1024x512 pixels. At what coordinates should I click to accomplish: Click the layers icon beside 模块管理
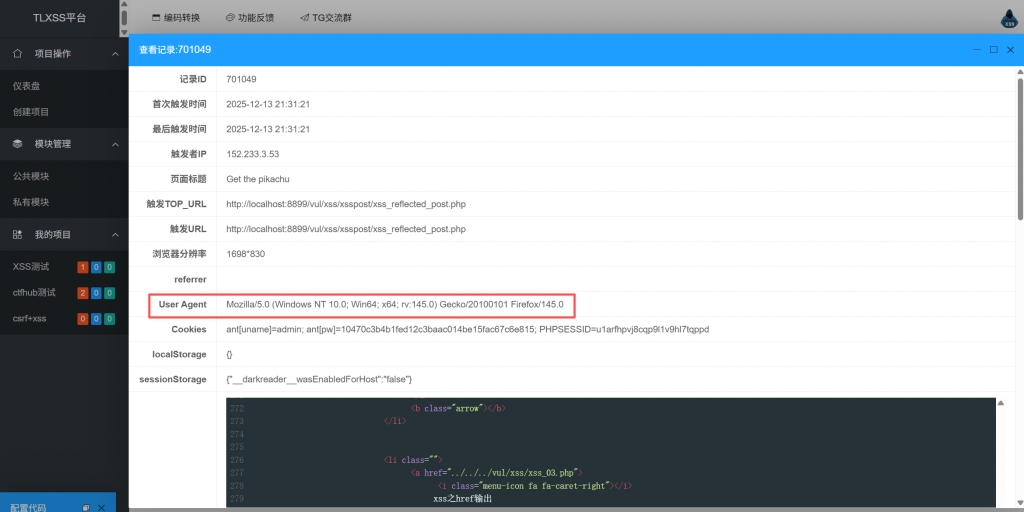(18, 144)
